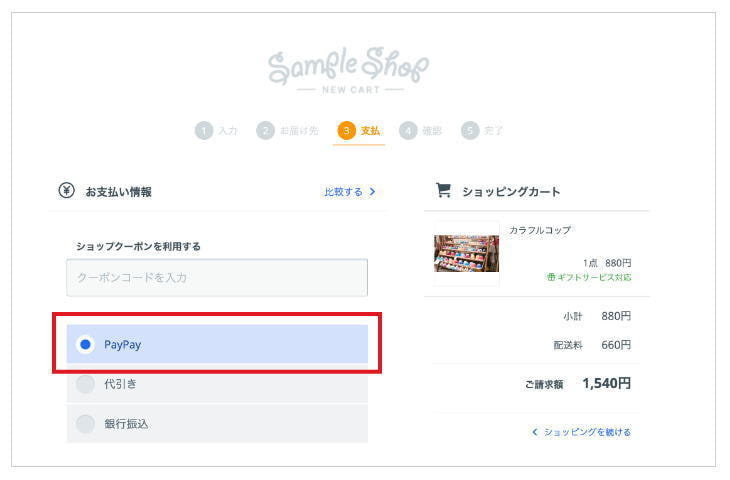
Task: Click the ショッピングを続ける link
Action: coord(588,432)
